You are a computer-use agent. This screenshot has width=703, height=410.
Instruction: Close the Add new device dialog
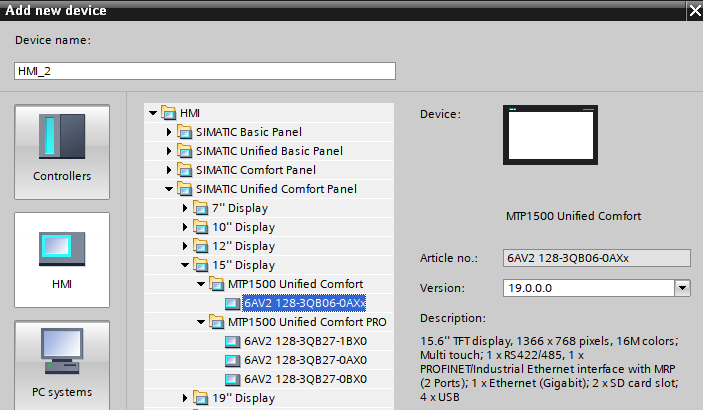pyautogui.click(x=695, y=10)
